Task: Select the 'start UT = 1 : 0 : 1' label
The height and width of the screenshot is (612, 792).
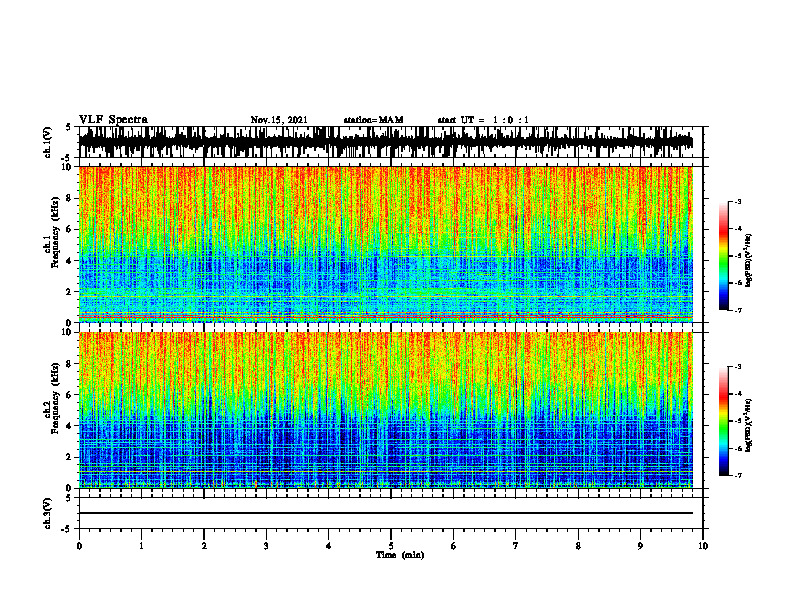Action: click(x=483, y=120)
